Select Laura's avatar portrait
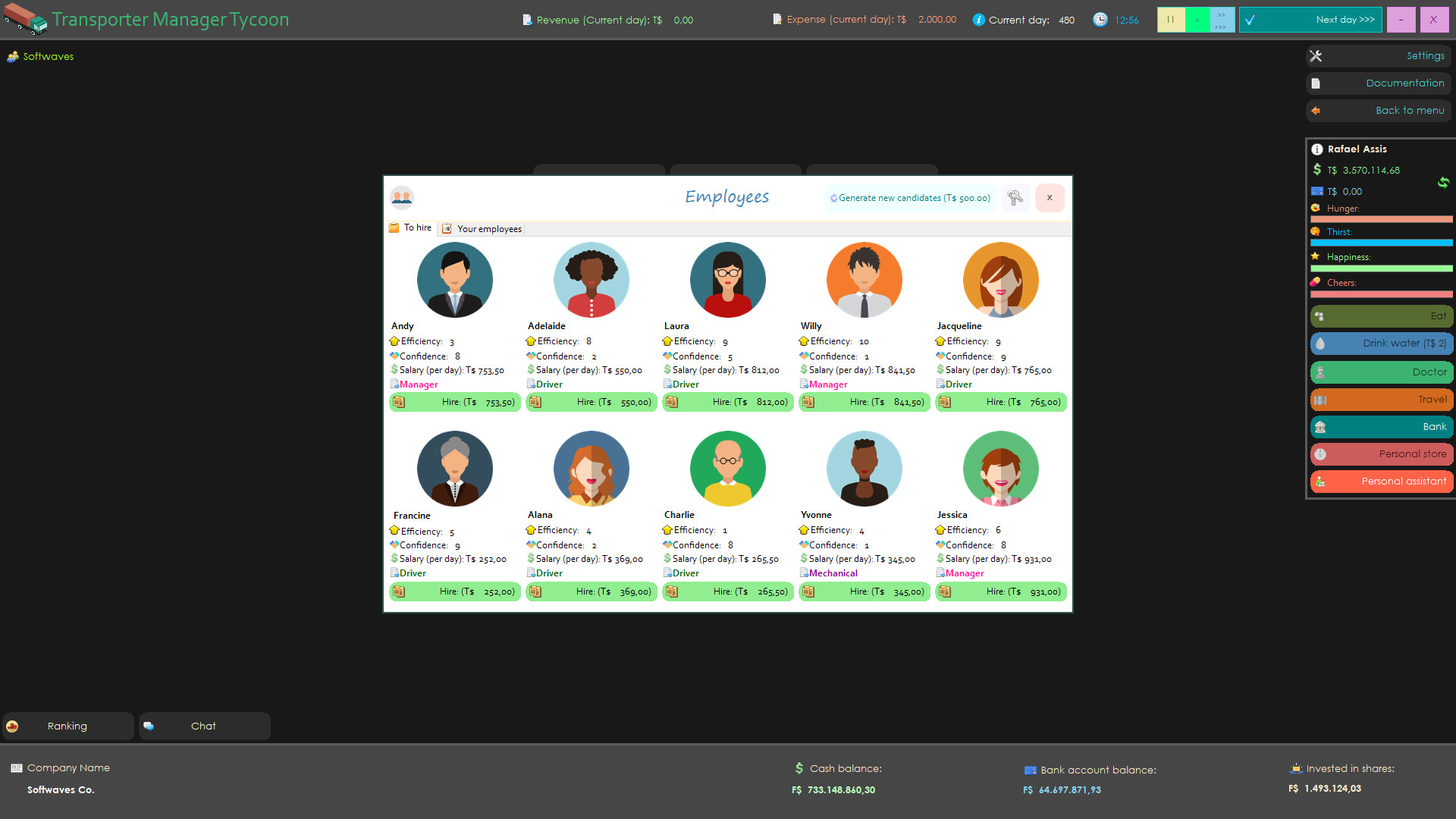 point(727,279)
